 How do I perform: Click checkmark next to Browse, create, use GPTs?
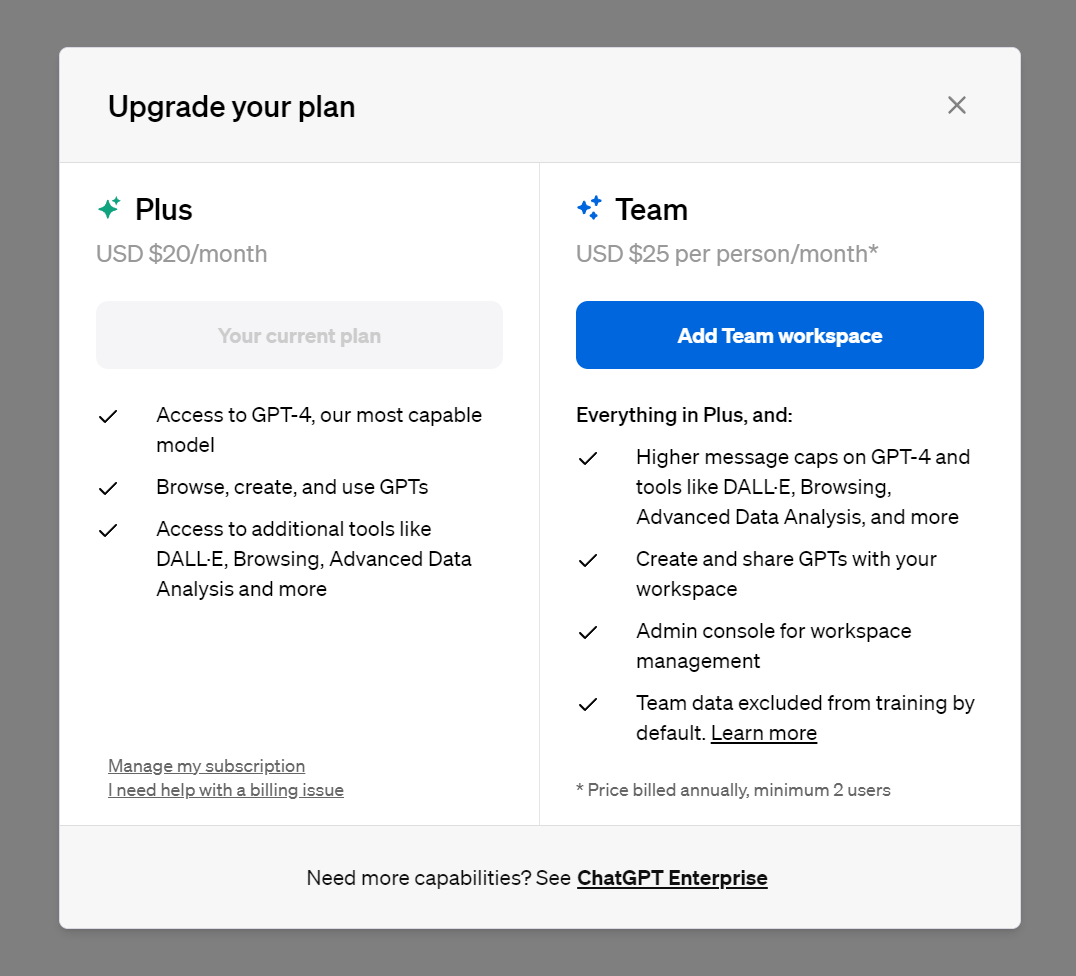[x=108, y=488]
